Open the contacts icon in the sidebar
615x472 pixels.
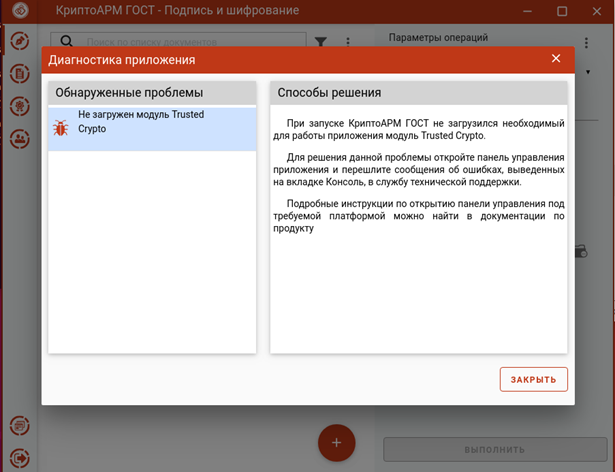[x=20, y=139]
